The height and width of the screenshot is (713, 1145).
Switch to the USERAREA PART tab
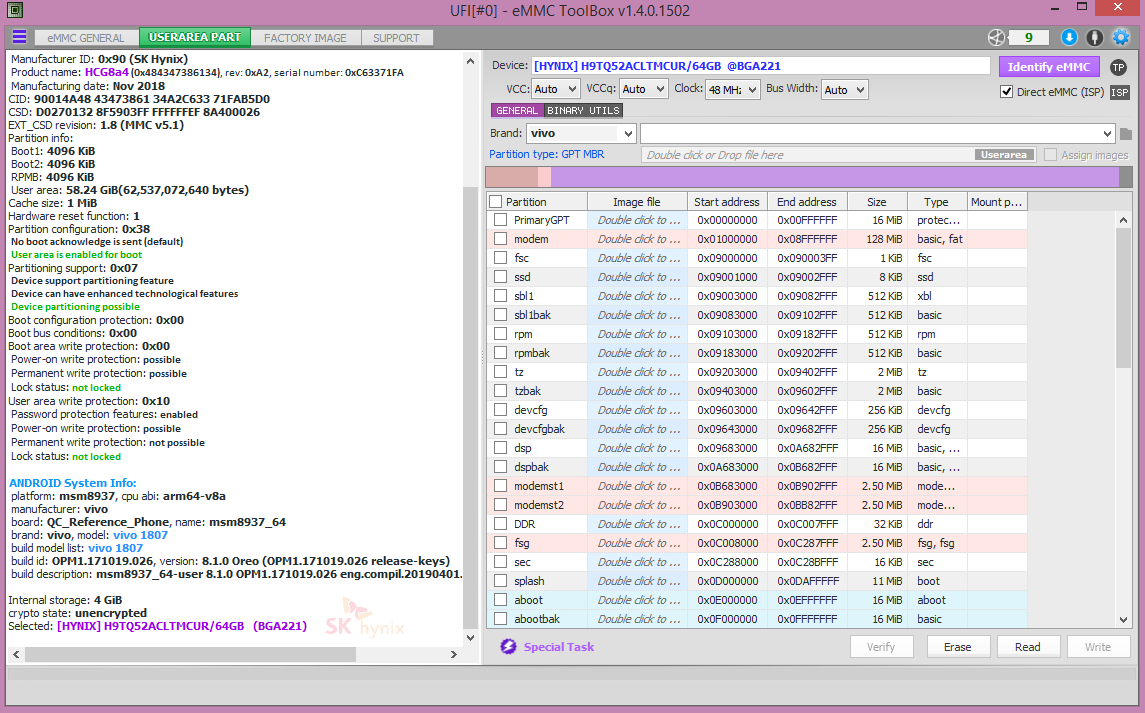(x=195, y=37)
